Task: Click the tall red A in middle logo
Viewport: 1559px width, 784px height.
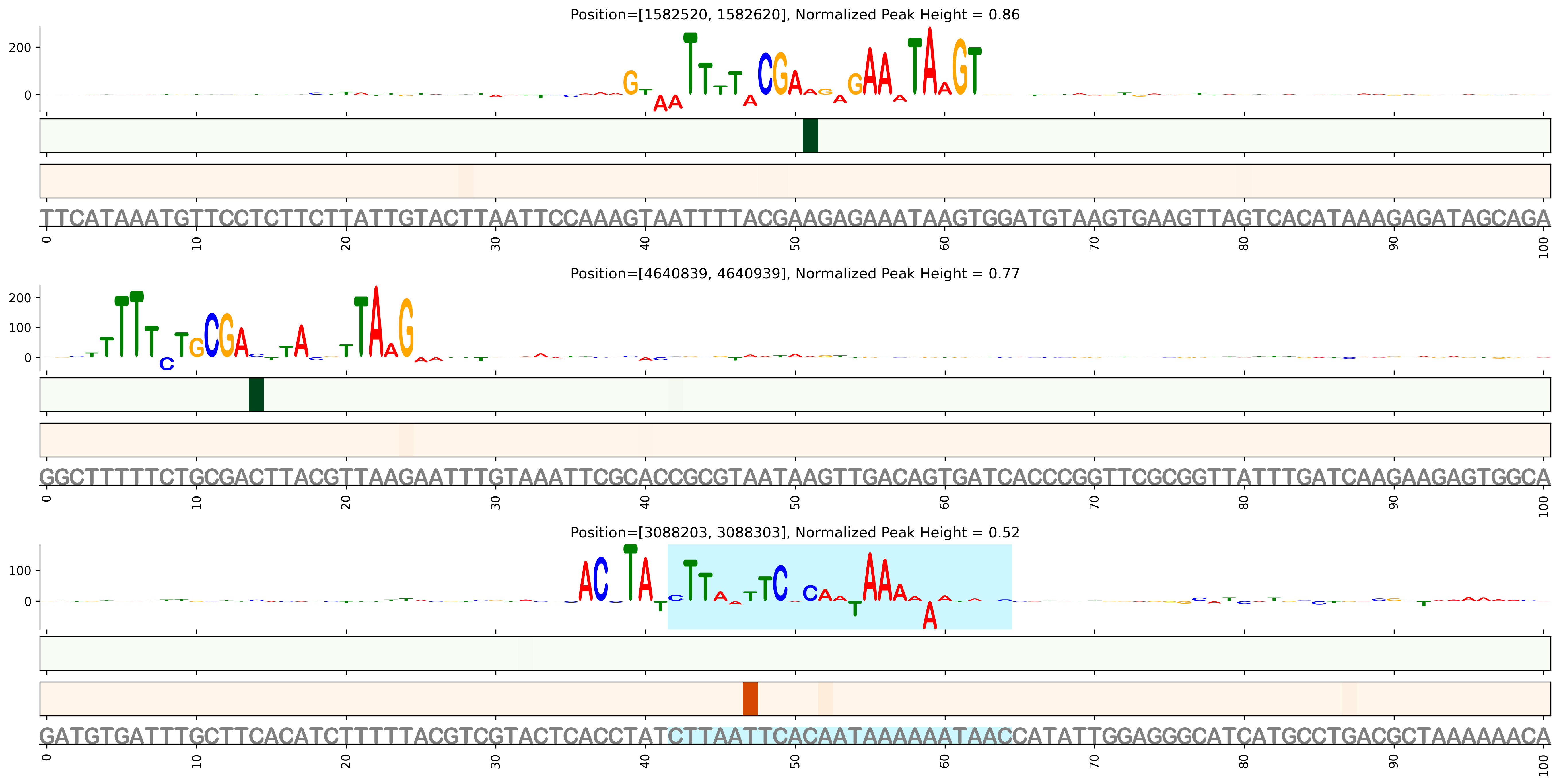Action: point(376,321)
